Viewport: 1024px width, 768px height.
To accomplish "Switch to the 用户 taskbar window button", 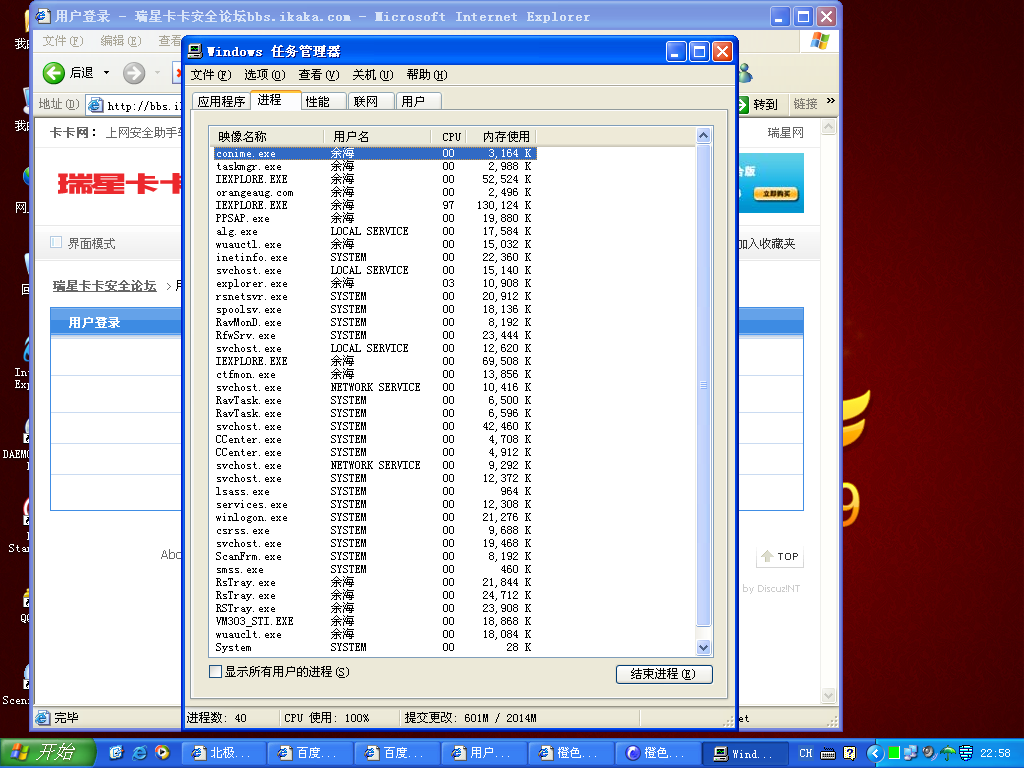I will [x=483, y=753].
